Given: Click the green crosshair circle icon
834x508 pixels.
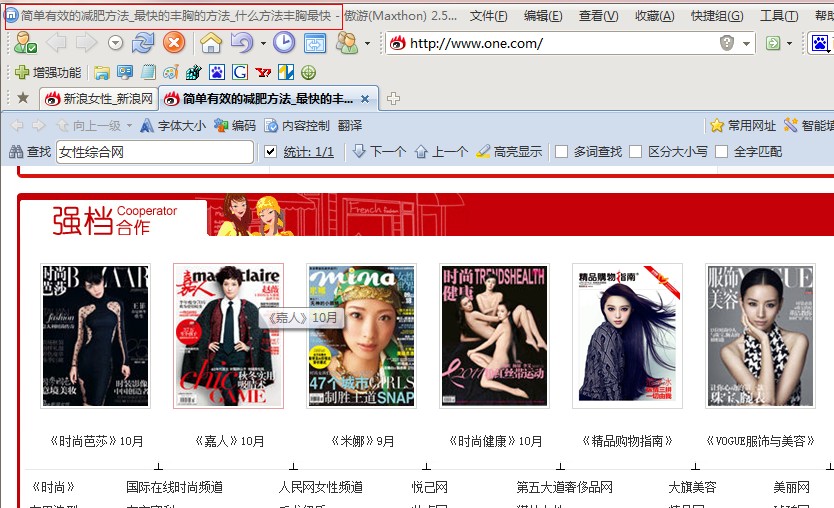Looking at the screenshot, I should coord(308,72).
